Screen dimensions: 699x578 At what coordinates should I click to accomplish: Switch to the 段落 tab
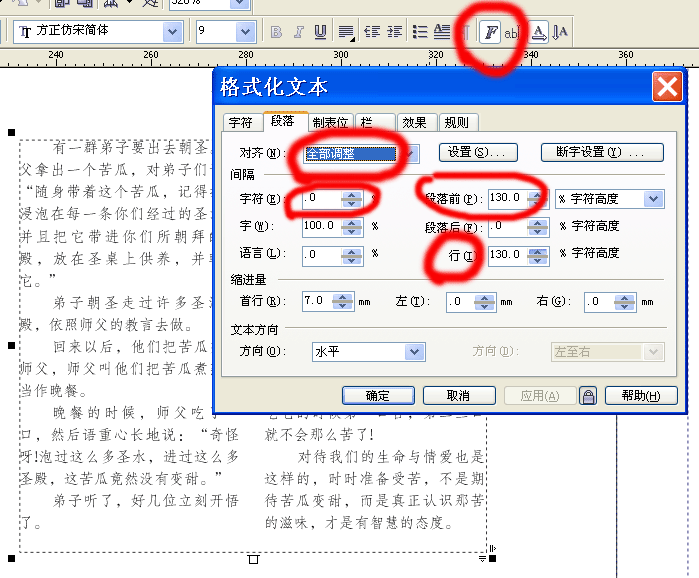[284, 121]
